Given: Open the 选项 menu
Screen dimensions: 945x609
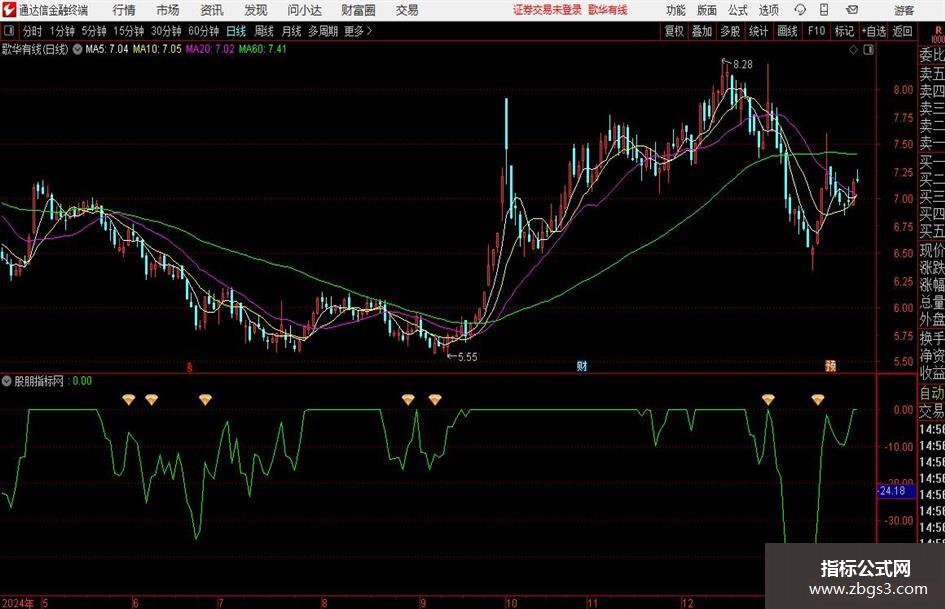Looking at the screenshot, I should click(768, 10).
